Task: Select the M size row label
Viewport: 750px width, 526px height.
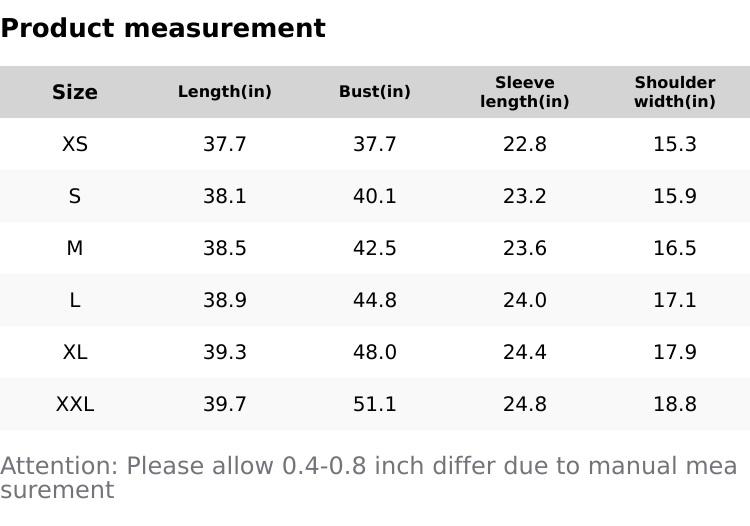Action: coord(75,248)
